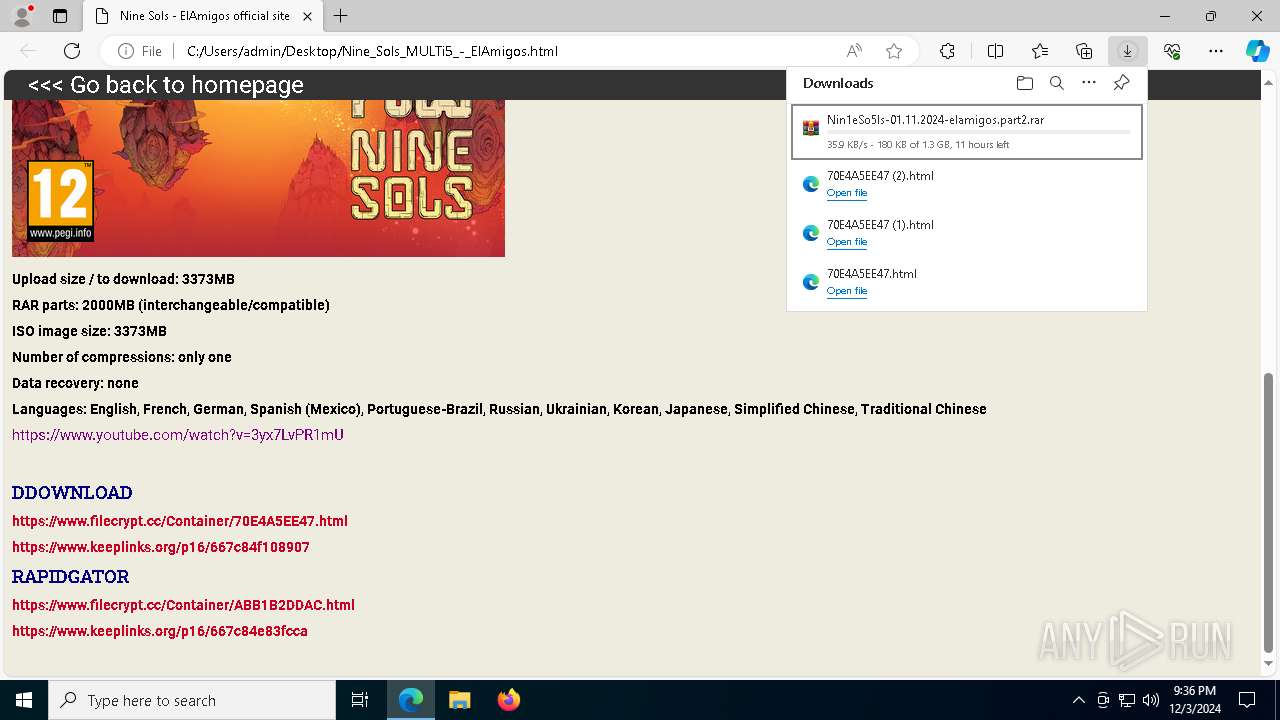Close the Nine Sols tab
This screenshot has width=1280, height=720.
pos(307,16)
